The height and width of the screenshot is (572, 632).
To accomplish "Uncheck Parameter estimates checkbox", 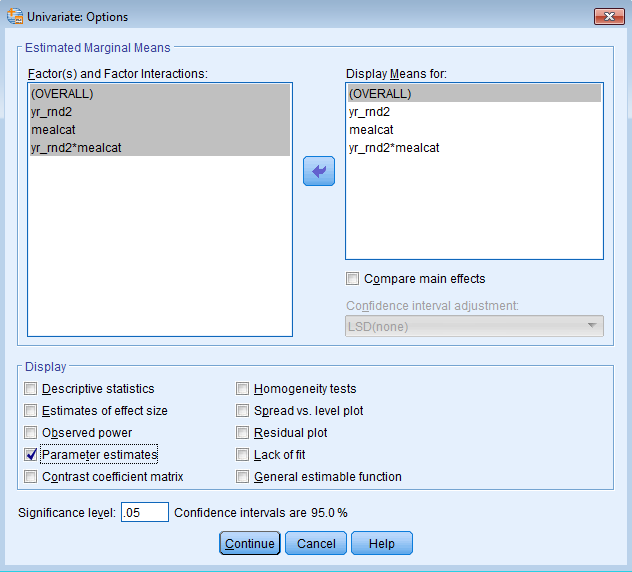I will tap(31, 455).
